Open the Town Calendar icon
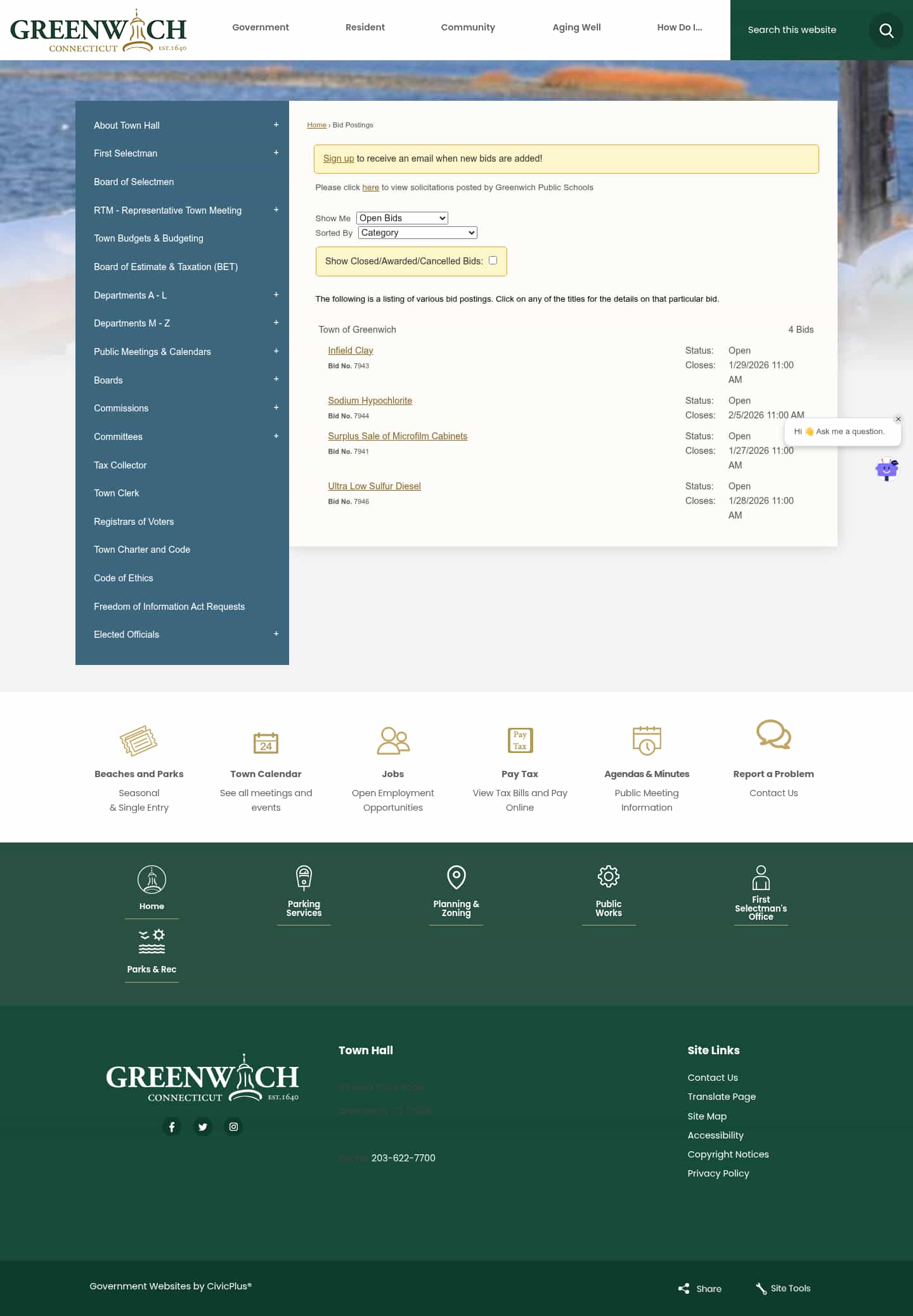Image resolution: width=913 pixels, height=1316 pixels. 266,742
